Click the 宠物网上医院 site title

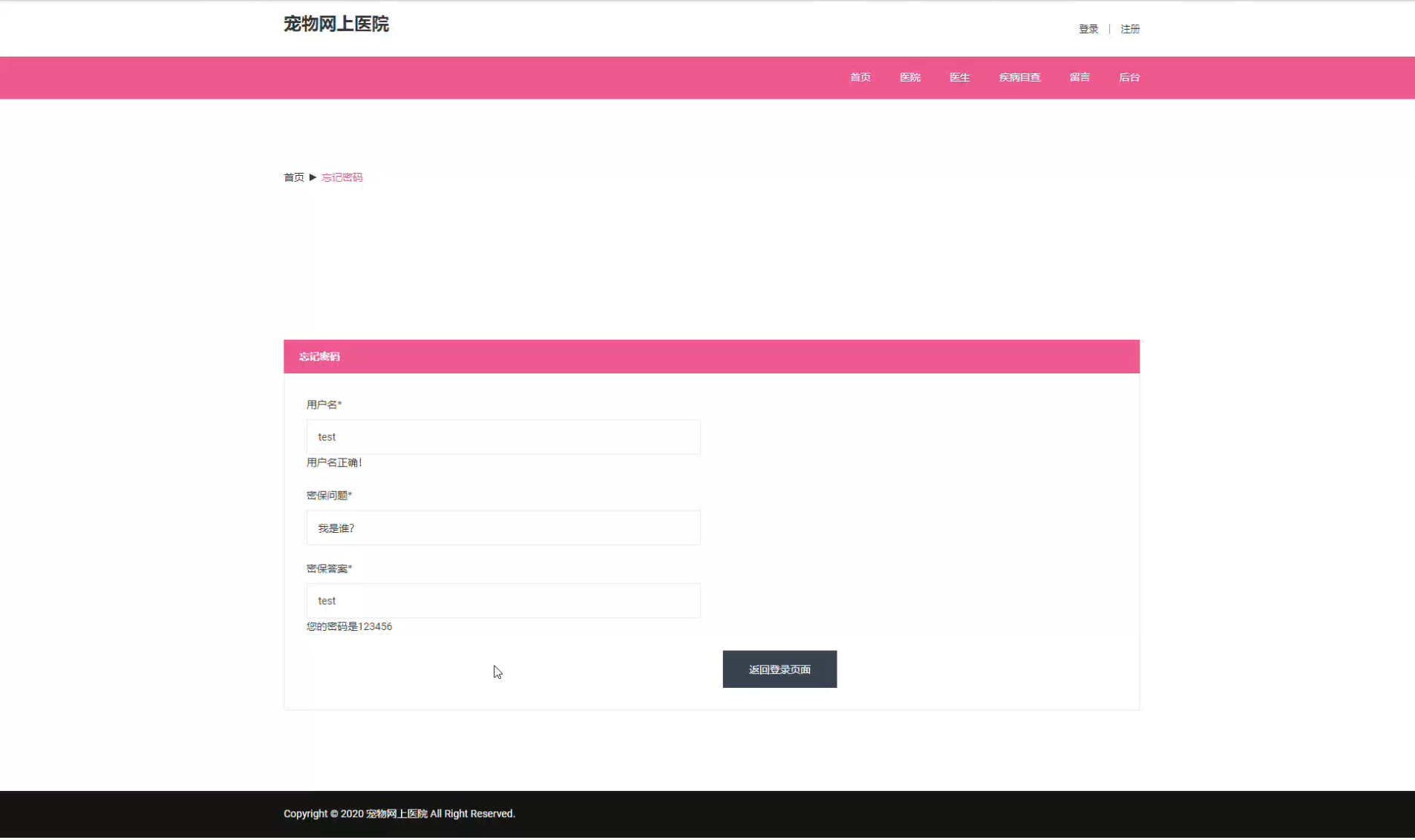click(336, 24)
